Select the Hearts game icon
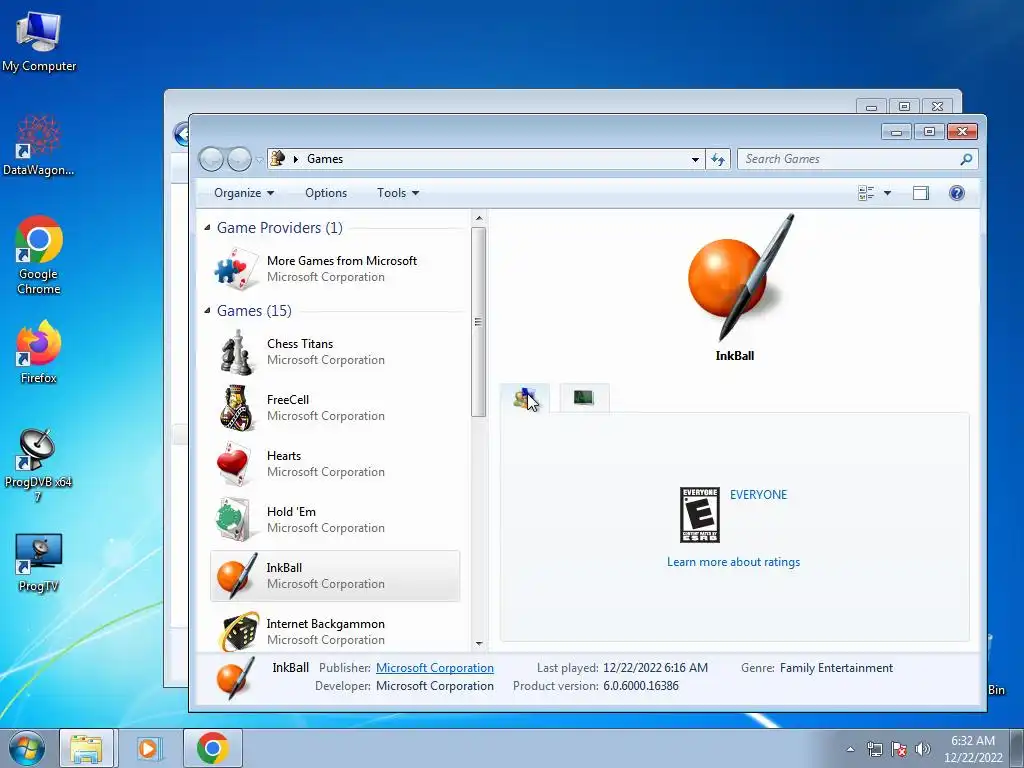This screenshot has height=768, width=1024. click(x=234, y=464)
